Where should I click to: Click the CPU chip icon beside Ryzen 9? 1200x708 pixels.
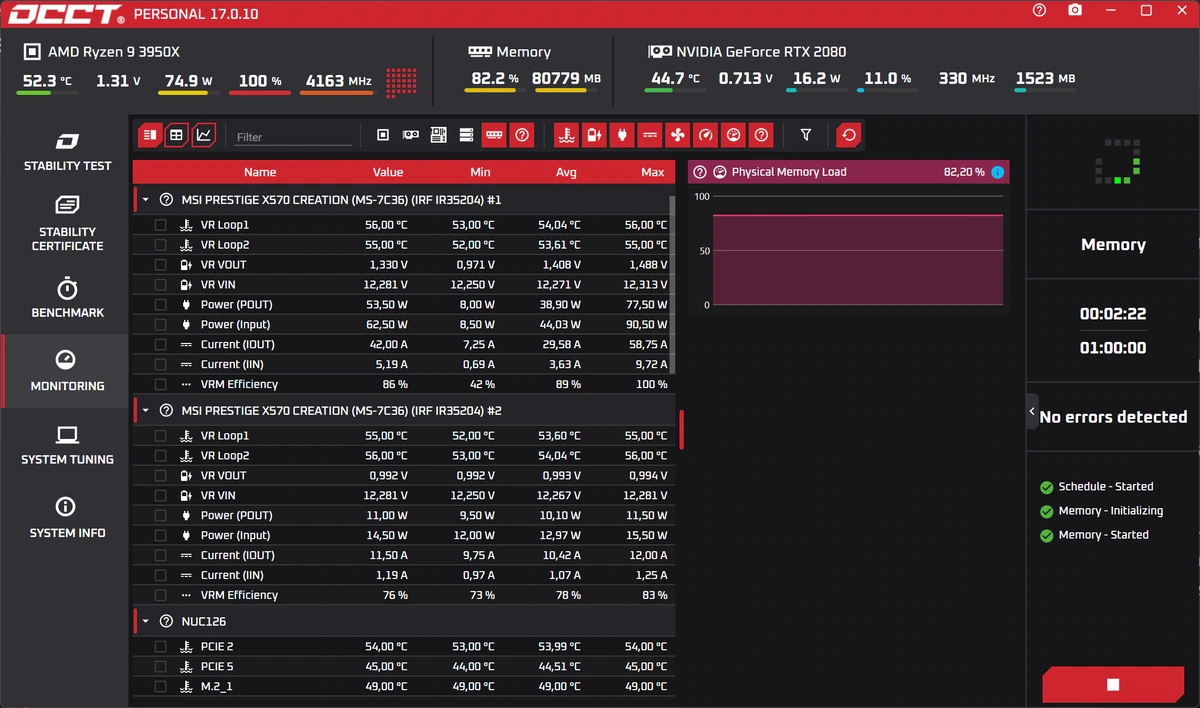point(31,52)
